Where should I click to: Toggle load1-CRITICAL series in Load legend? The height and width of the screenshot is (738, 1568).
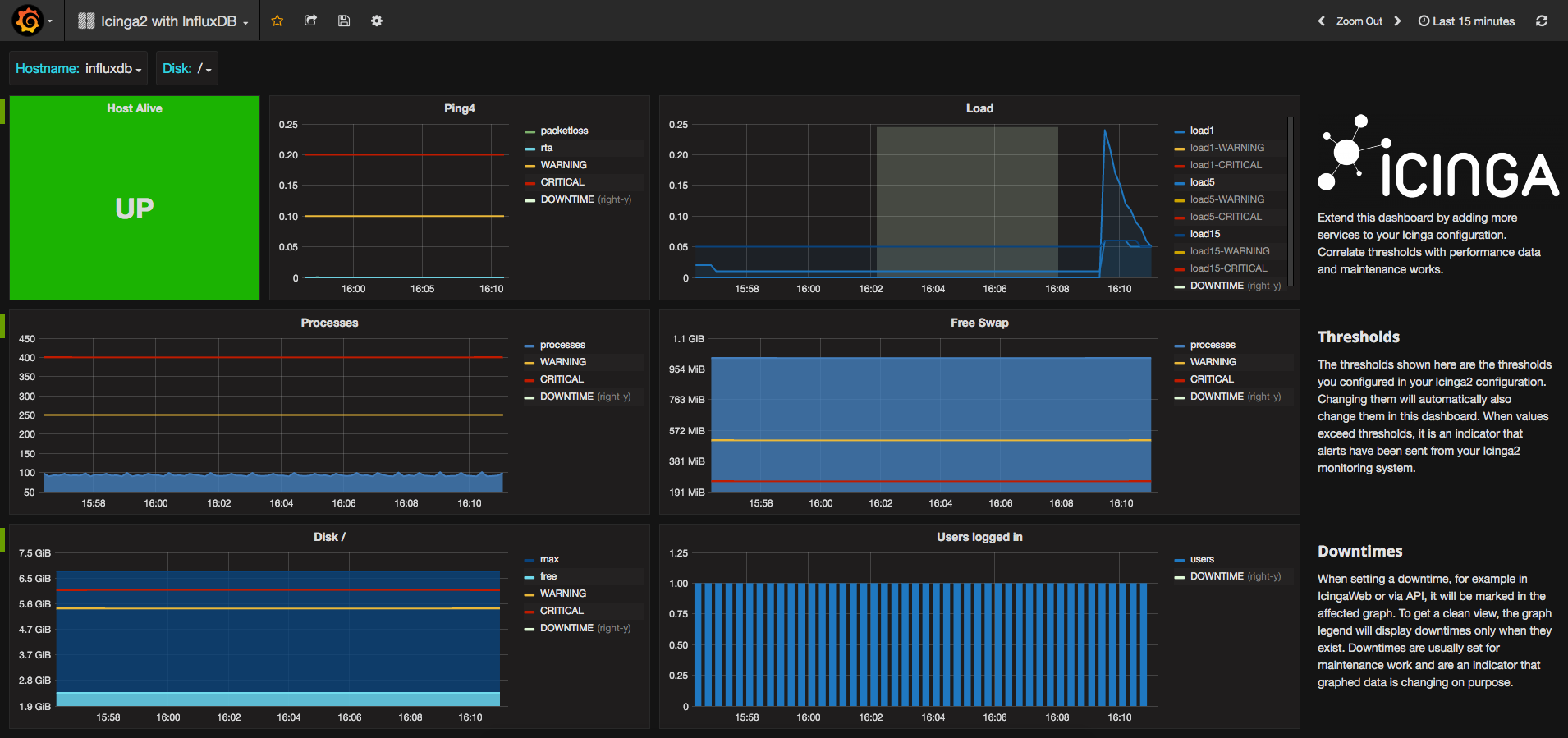[1226, 165]
